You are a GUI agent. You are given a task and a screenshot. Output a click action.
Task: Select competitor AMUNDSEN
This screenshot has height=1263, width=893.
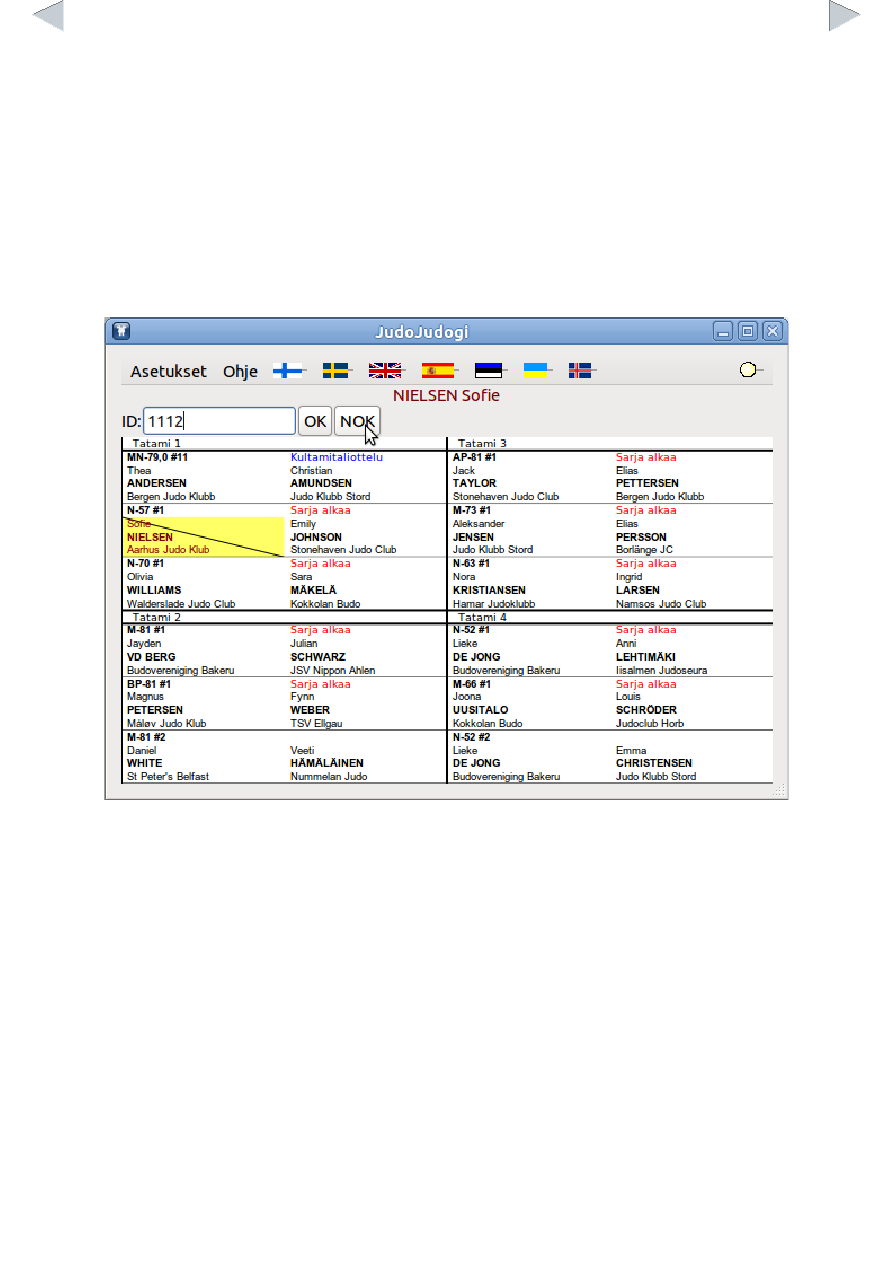(x=321, y=483)
